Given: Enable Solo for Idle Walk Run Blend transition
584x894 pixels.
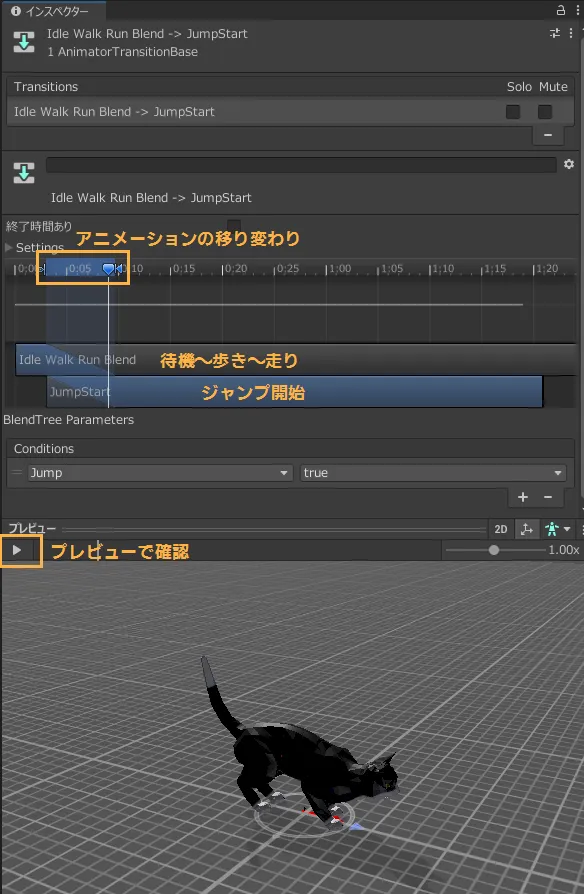Looking at the screenshot, I should tap(513, 112).
